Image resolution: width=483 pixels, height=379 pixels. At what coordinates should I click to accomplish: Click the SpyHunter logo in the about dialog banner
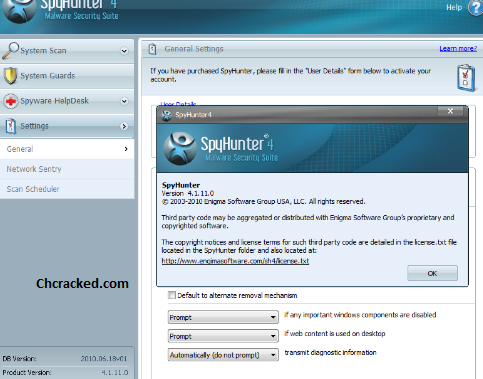pos(180,148)
